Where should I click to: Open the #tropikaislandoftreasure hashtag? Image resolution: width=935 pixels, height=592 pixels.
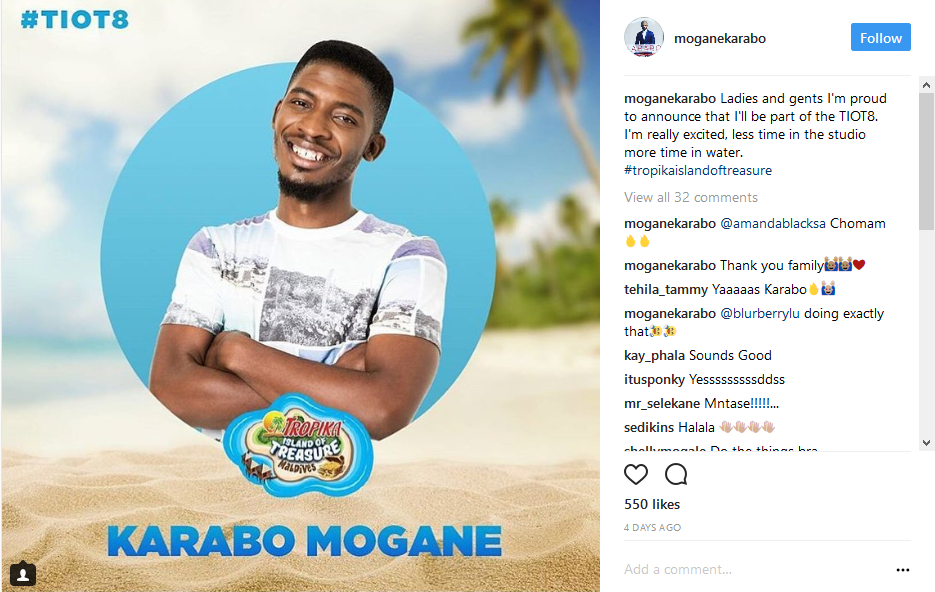coord(698,171)
